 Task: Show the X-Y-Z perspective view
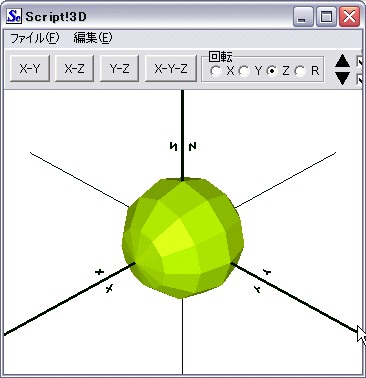pos(171,69)
